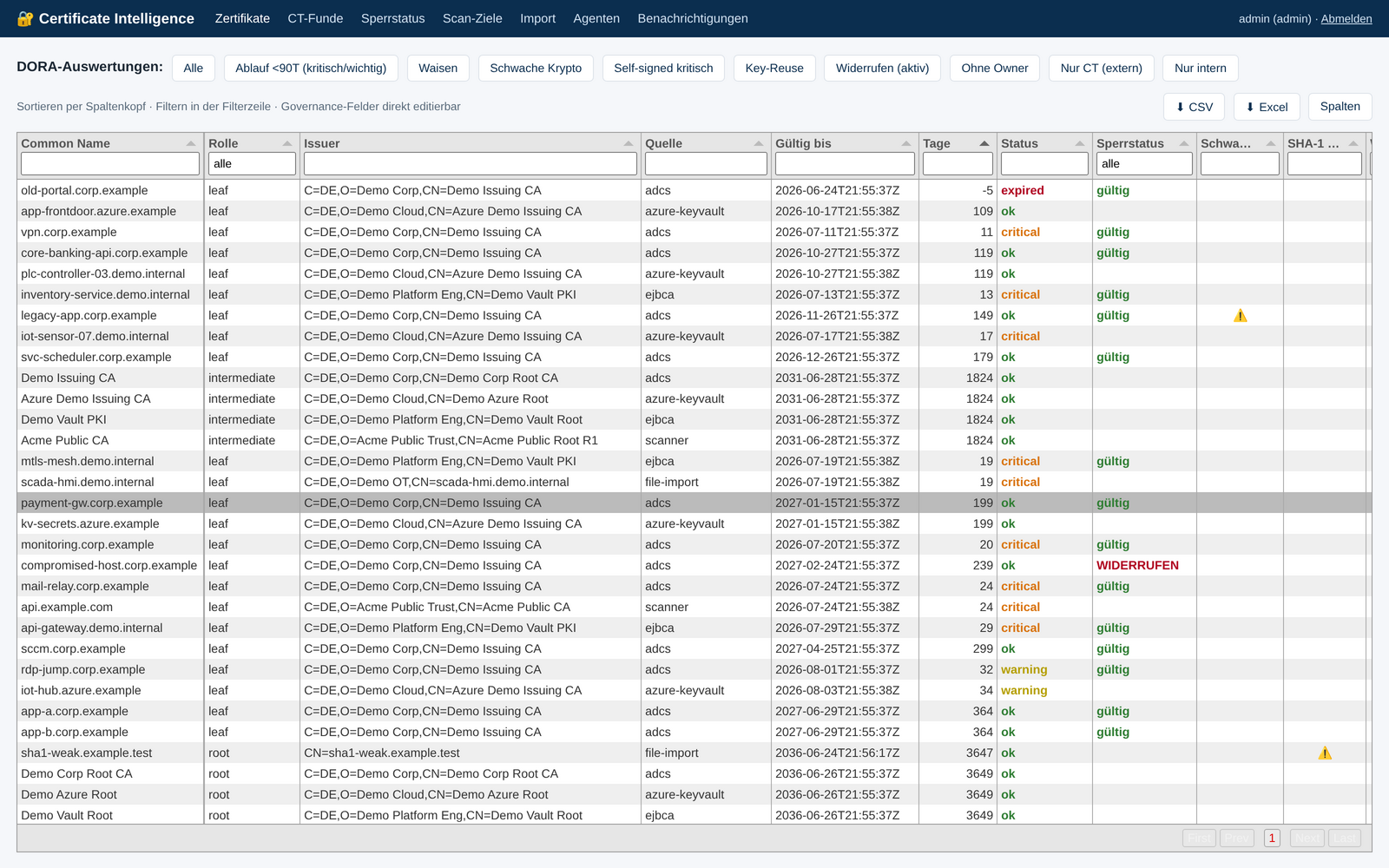Image resolution: width=1389 pixels, height=868 pixels.
Task: Select the scada-hmi.demo.internal row
Action: 693,482
